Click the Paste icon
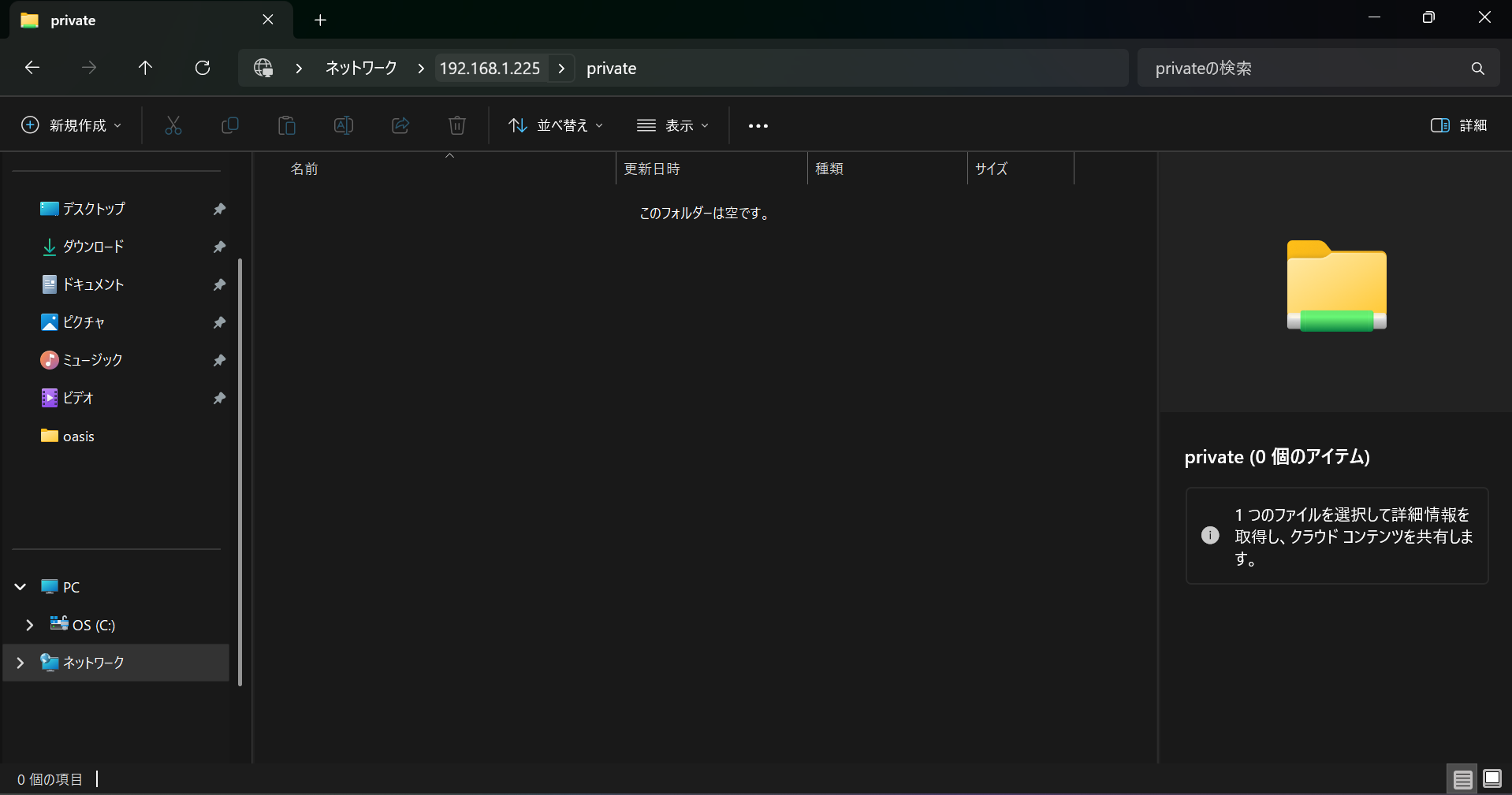The height and width of the screenshot is (795, 1512). point(287,125)
